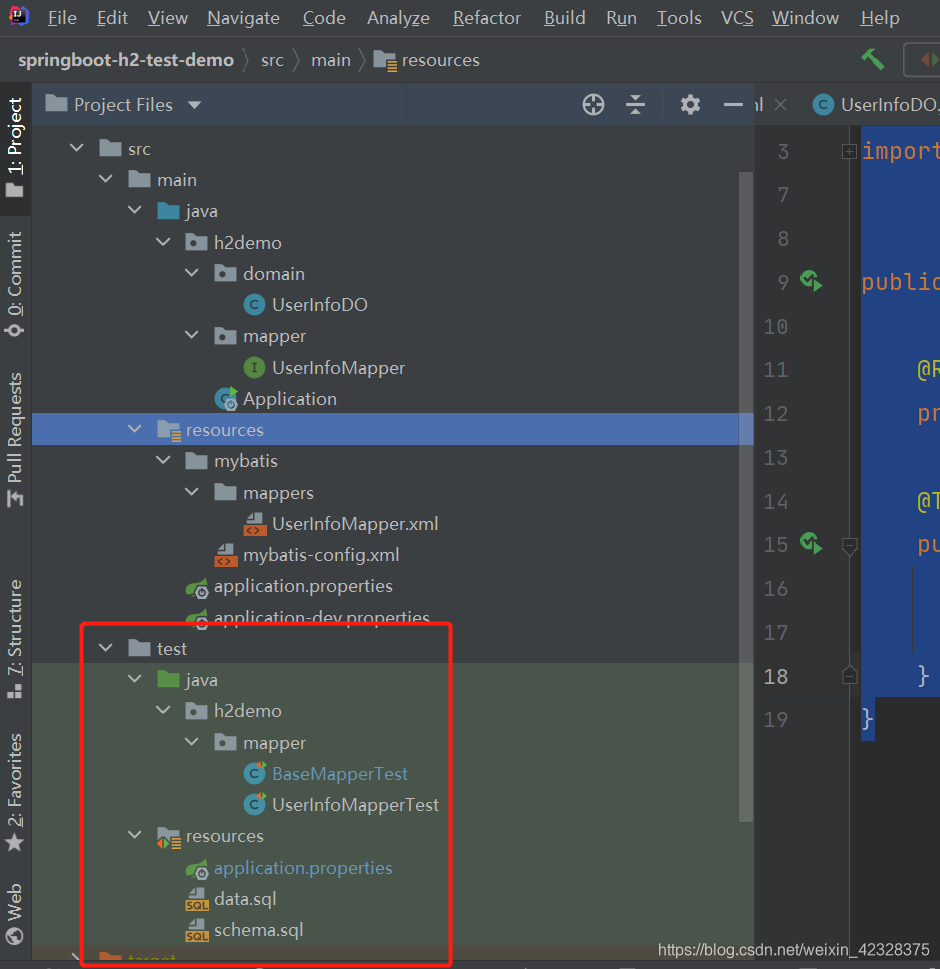The height and width of the screenshot is (969, 940).
Task: Click line number 18 in gutter
Action: pos(776,676)
